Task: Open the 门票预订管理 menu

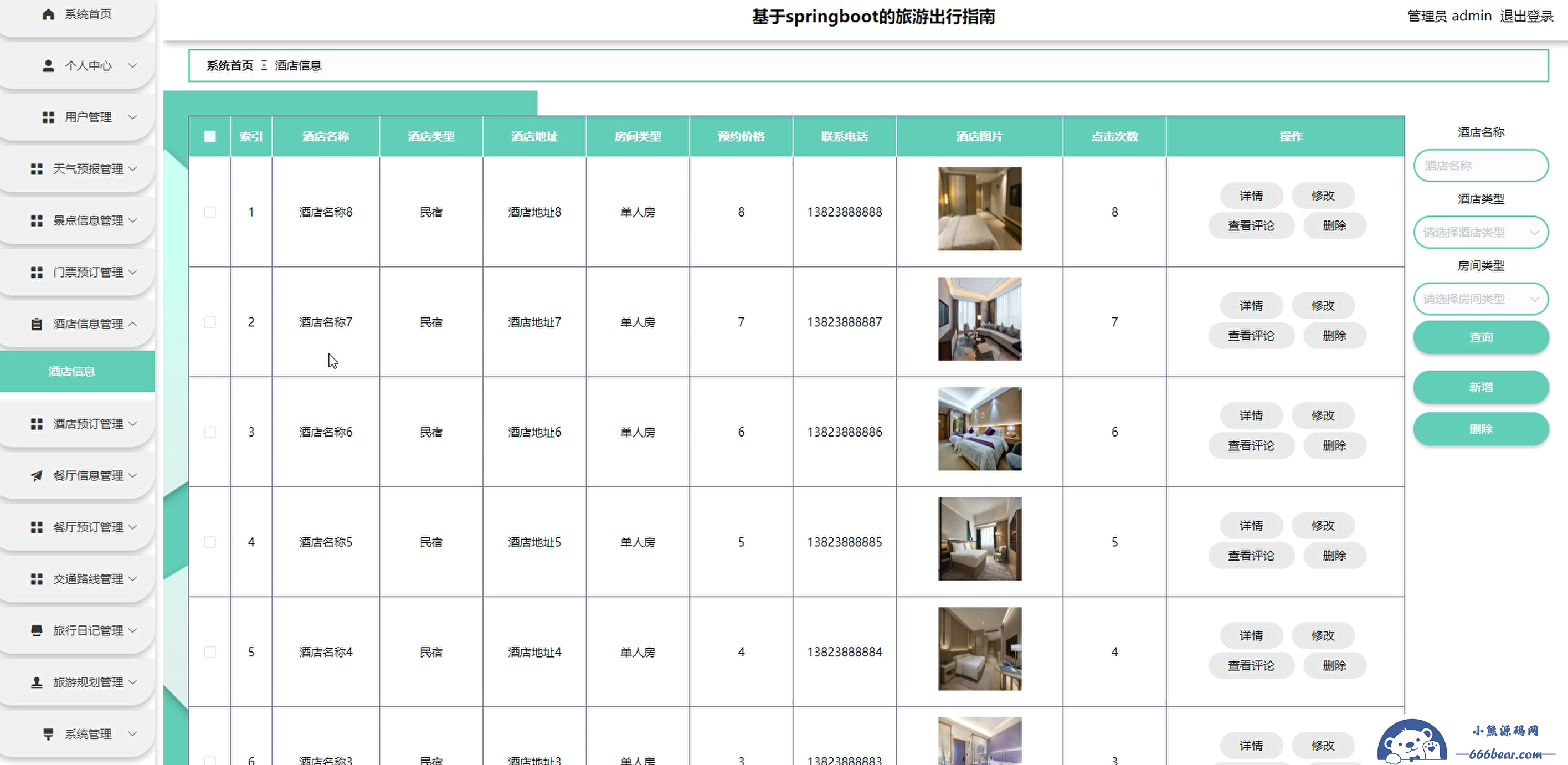Action: 78,273
